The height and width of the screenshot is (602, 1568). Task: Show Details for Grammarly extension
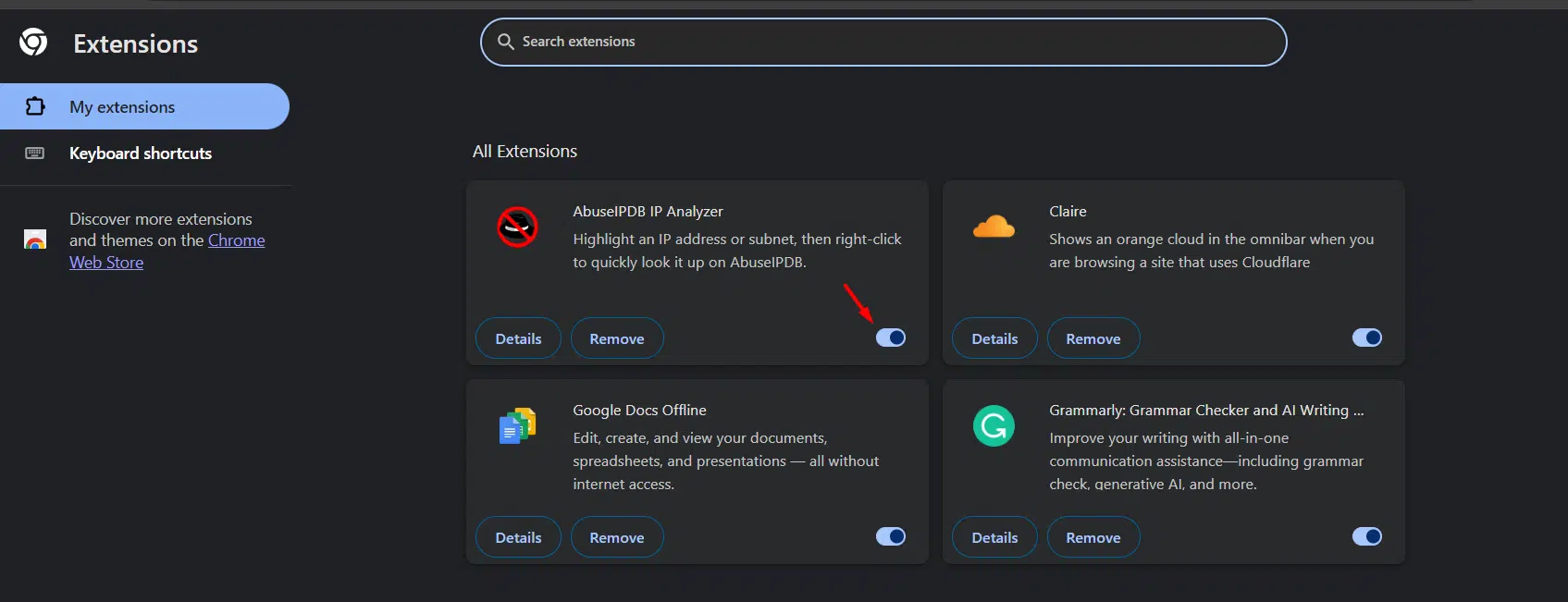click(994, 537)
